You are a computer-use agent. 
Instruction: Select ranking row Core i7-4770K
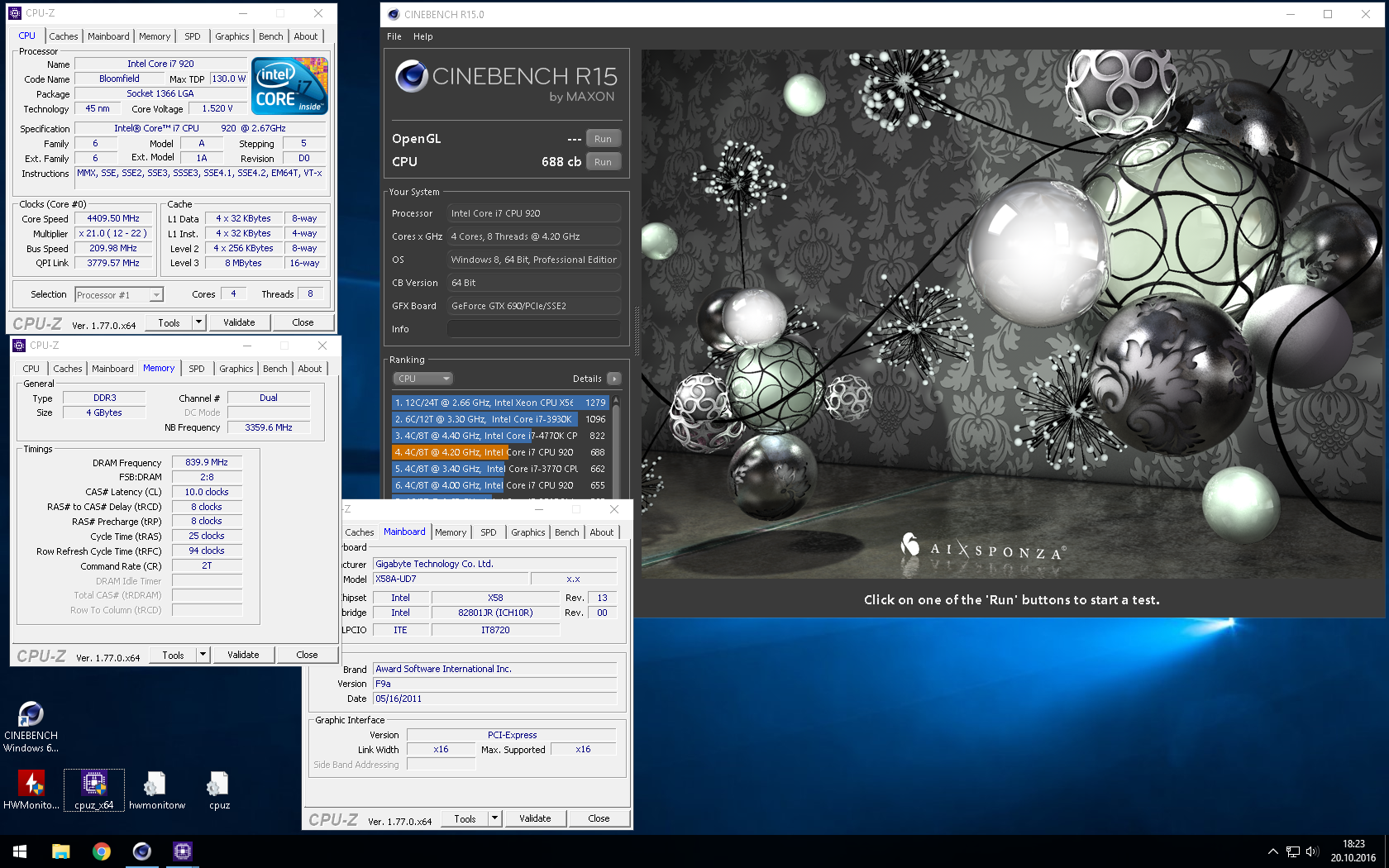coord(500,436)
